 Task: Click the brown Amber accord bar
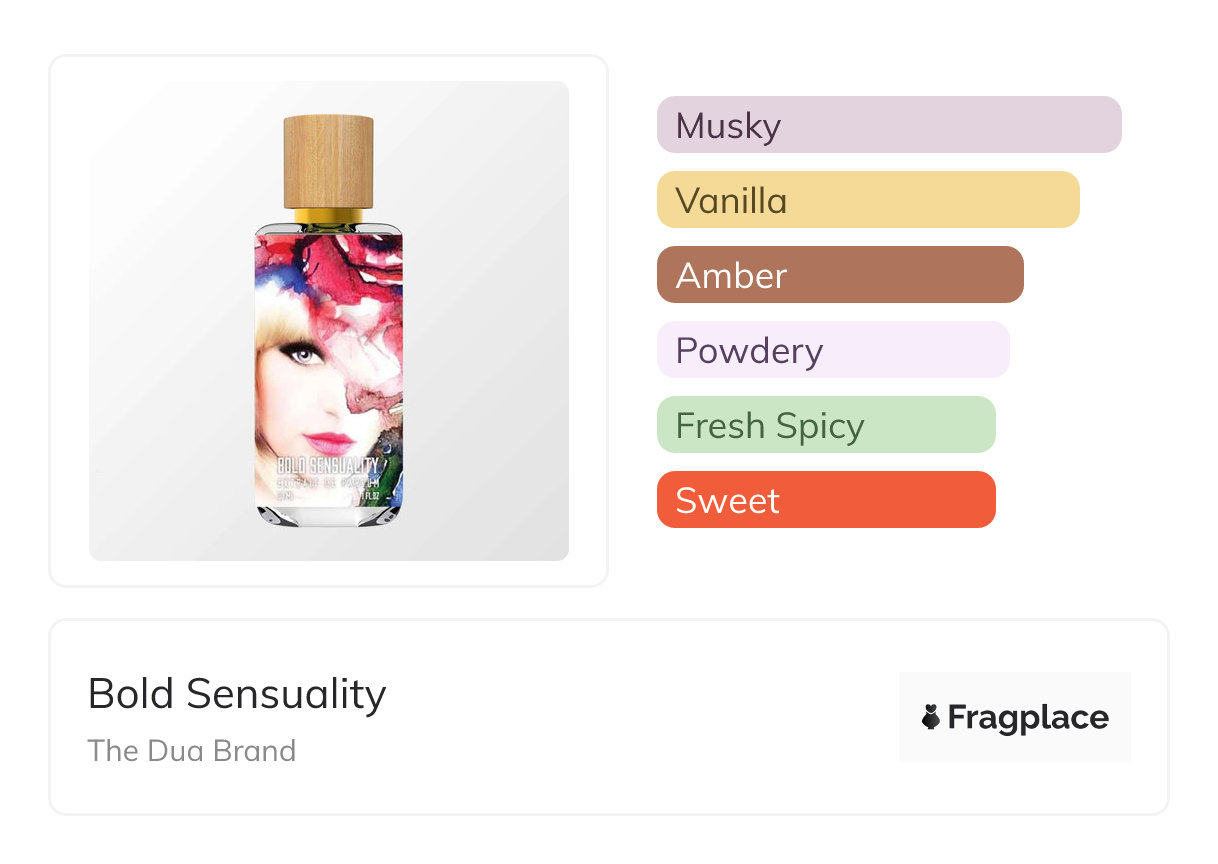coord(839,275)
